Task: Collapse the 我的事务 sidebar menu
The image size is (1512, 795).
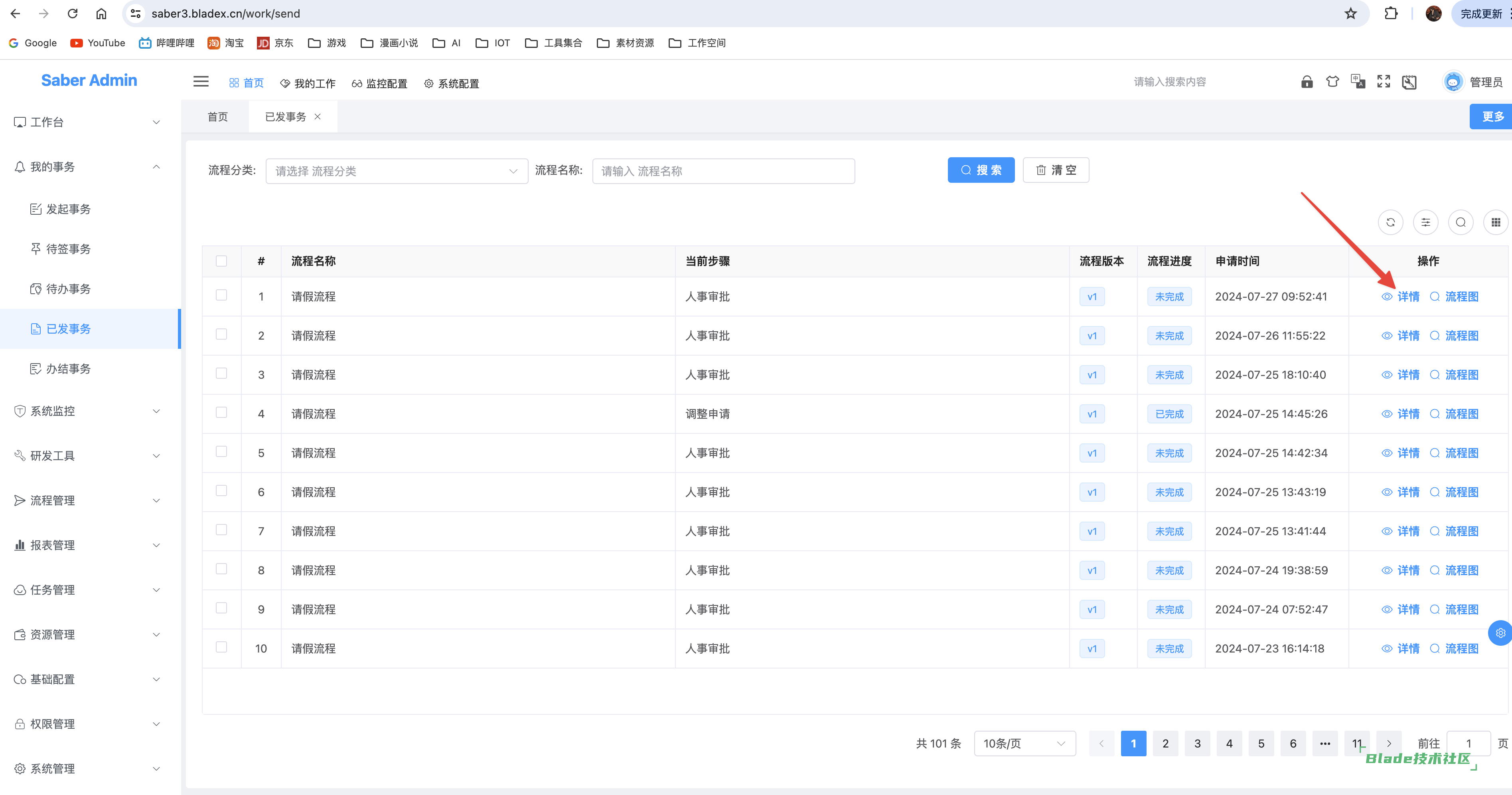Action: (x=90, y=167)
